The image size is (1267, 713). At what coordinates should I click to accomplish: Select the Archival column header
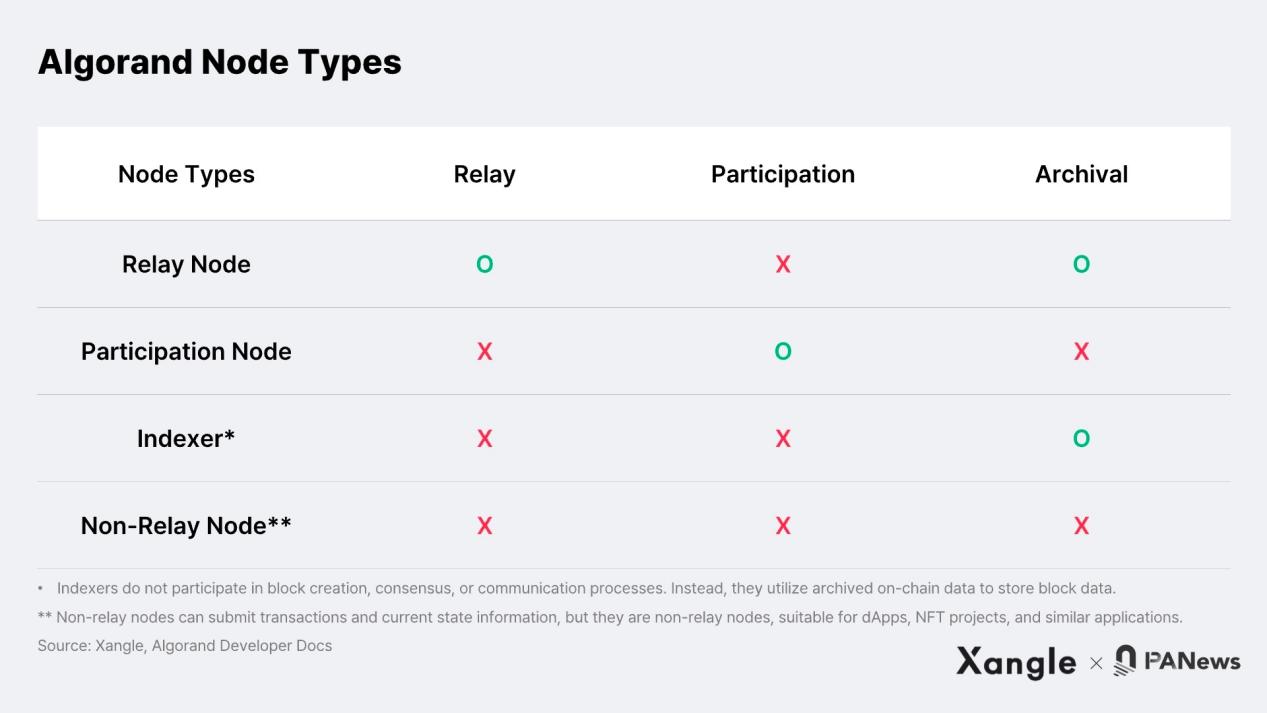click(x=1081, y=174)
